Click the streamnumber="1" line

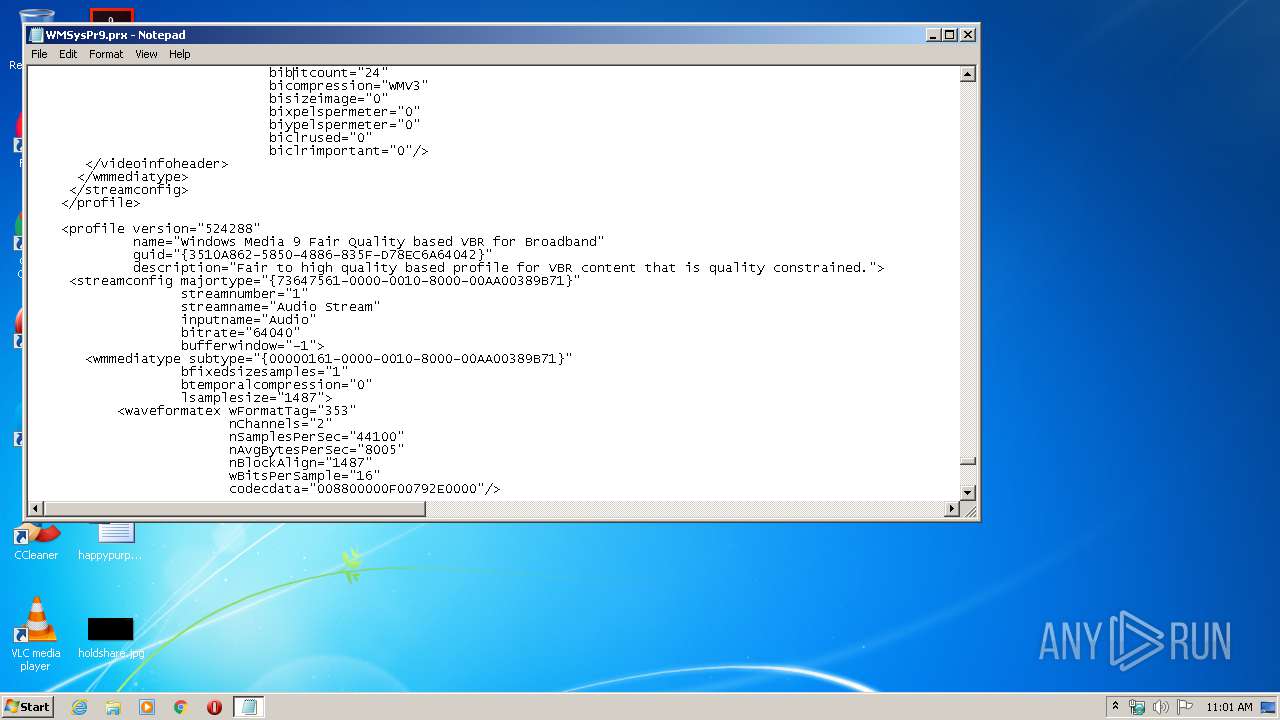[245, 294]
